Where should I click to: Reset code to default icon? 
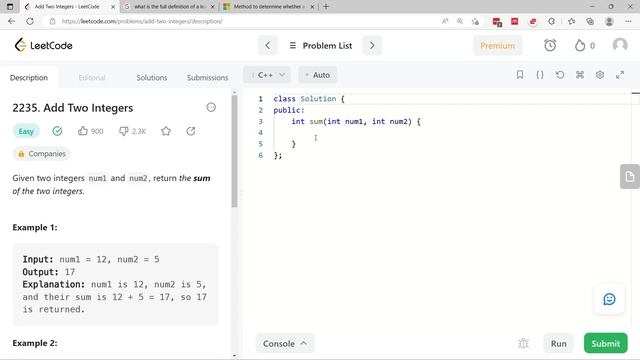pyautogui.click(x=560, y=75)
